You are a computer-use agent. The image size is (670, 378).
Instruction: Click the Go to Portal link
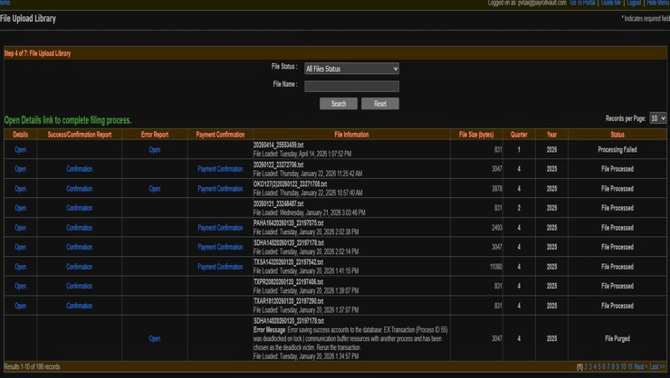click(582, 3)
